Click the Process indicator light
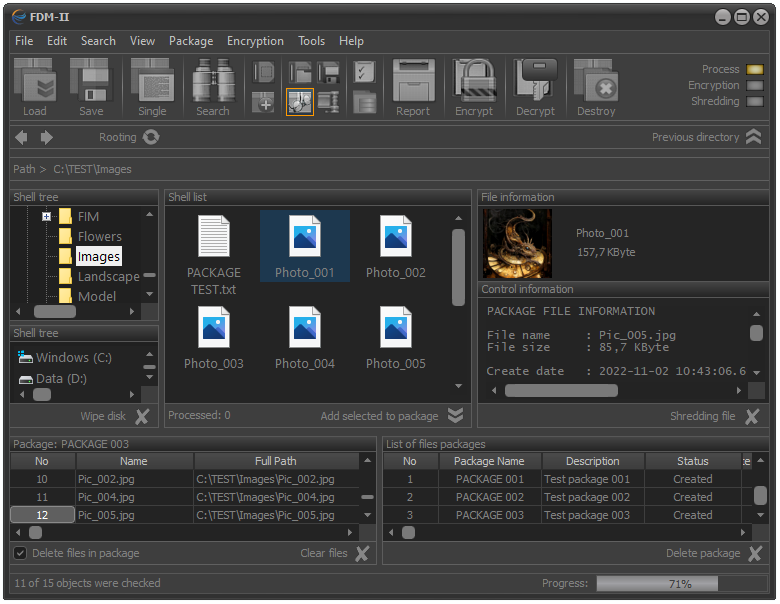The height and width of the screenshot is (604, 780). 755,70
